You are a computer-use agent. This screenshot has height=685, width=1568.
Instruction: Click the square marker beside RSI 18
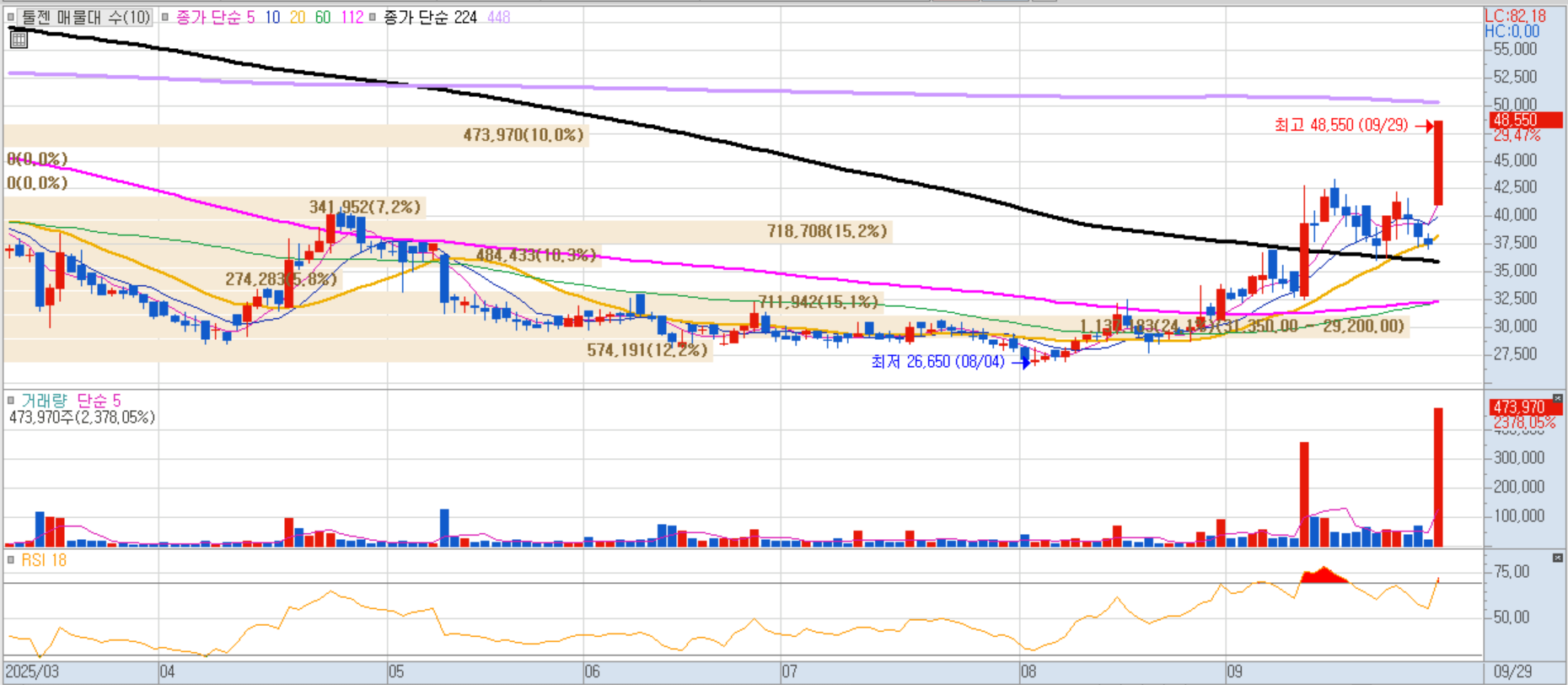[11, 559]
